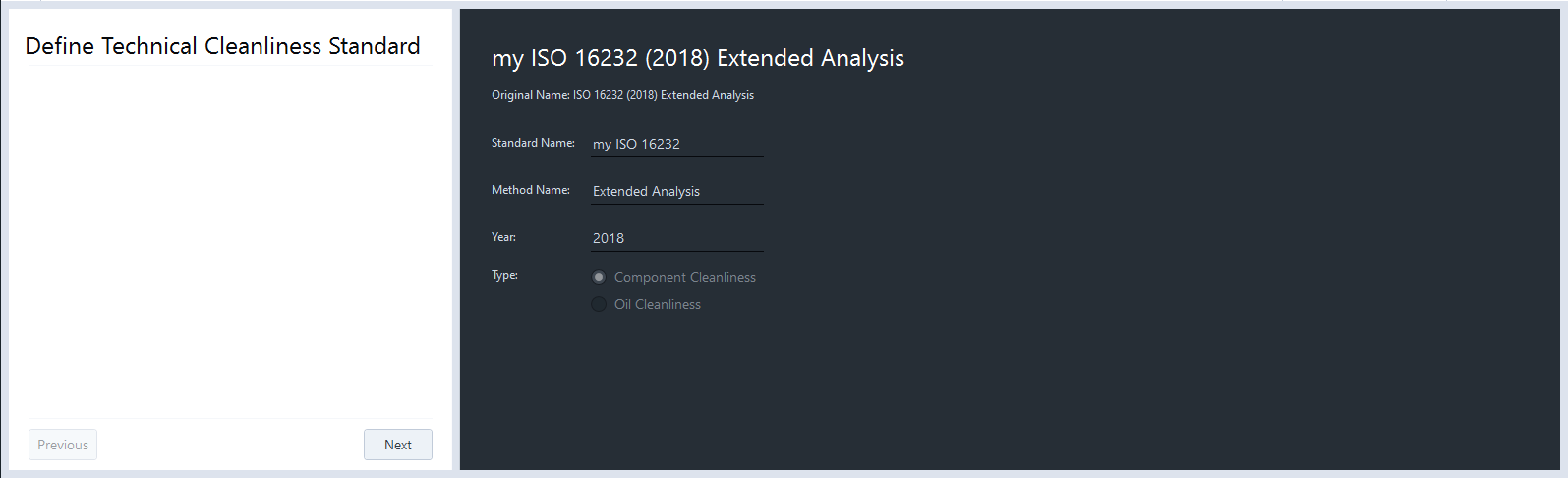
Task: Click the Next button
Action: coord(397,445)
